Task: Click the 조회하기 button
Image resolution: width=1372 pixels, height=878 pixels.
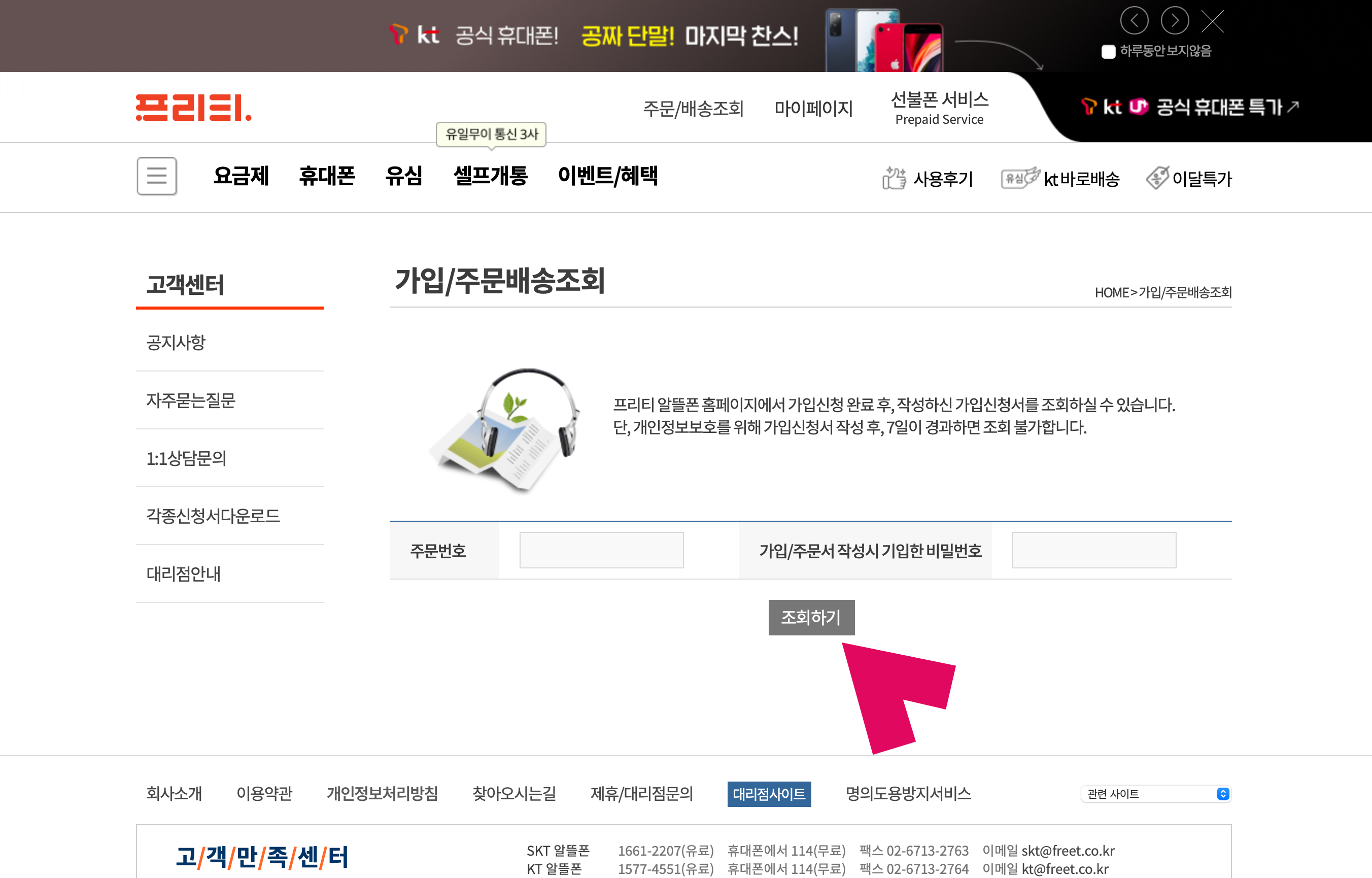Action: tap(811, 618)
